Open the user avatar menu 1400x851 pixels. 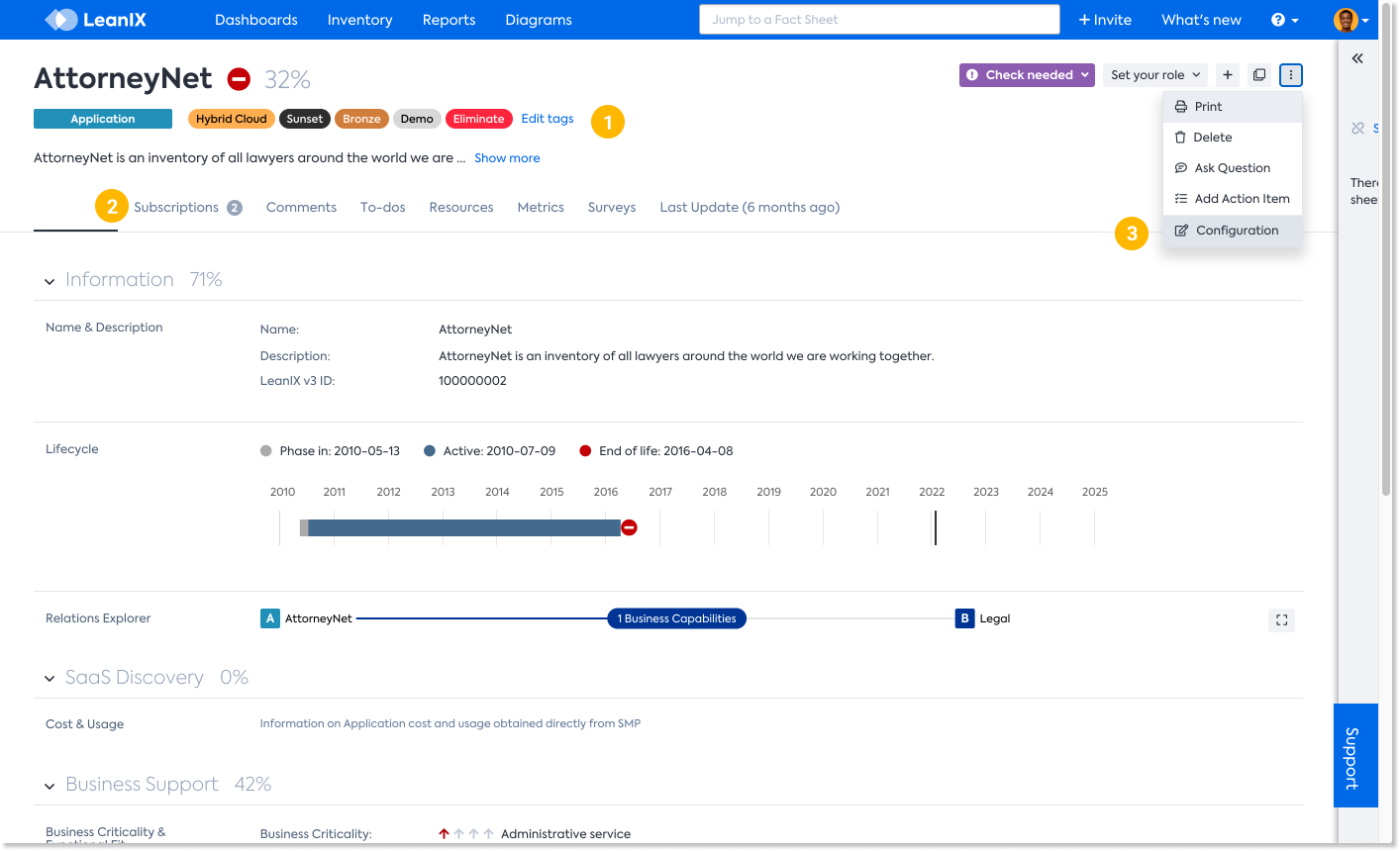[1350, 20]
